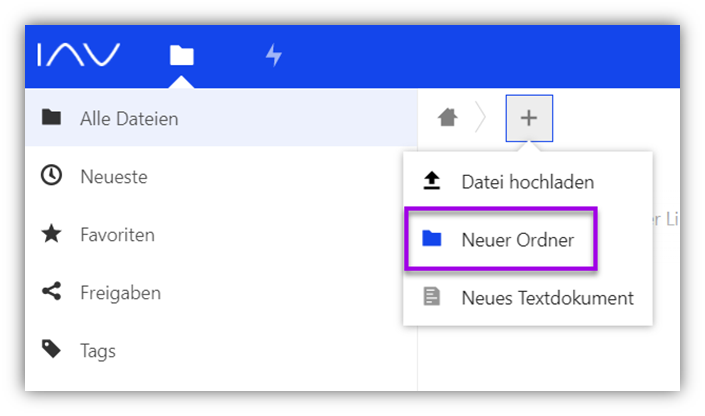Click the star icon for Favoriten
The width and height of the screenshot is (705, 416).
pos(51,234)
